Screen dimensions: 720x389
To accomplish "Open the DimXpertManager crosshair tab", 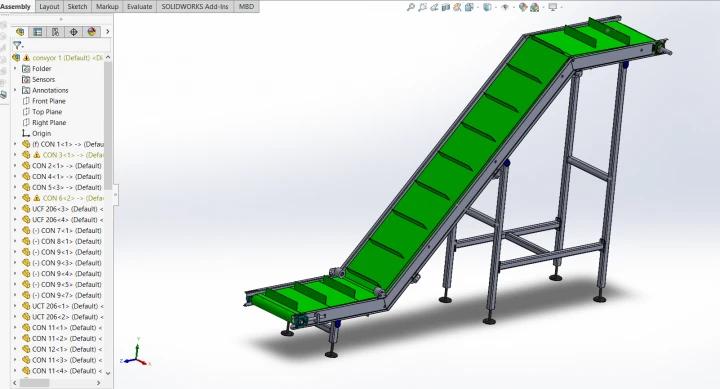I will tap(73, 32).
